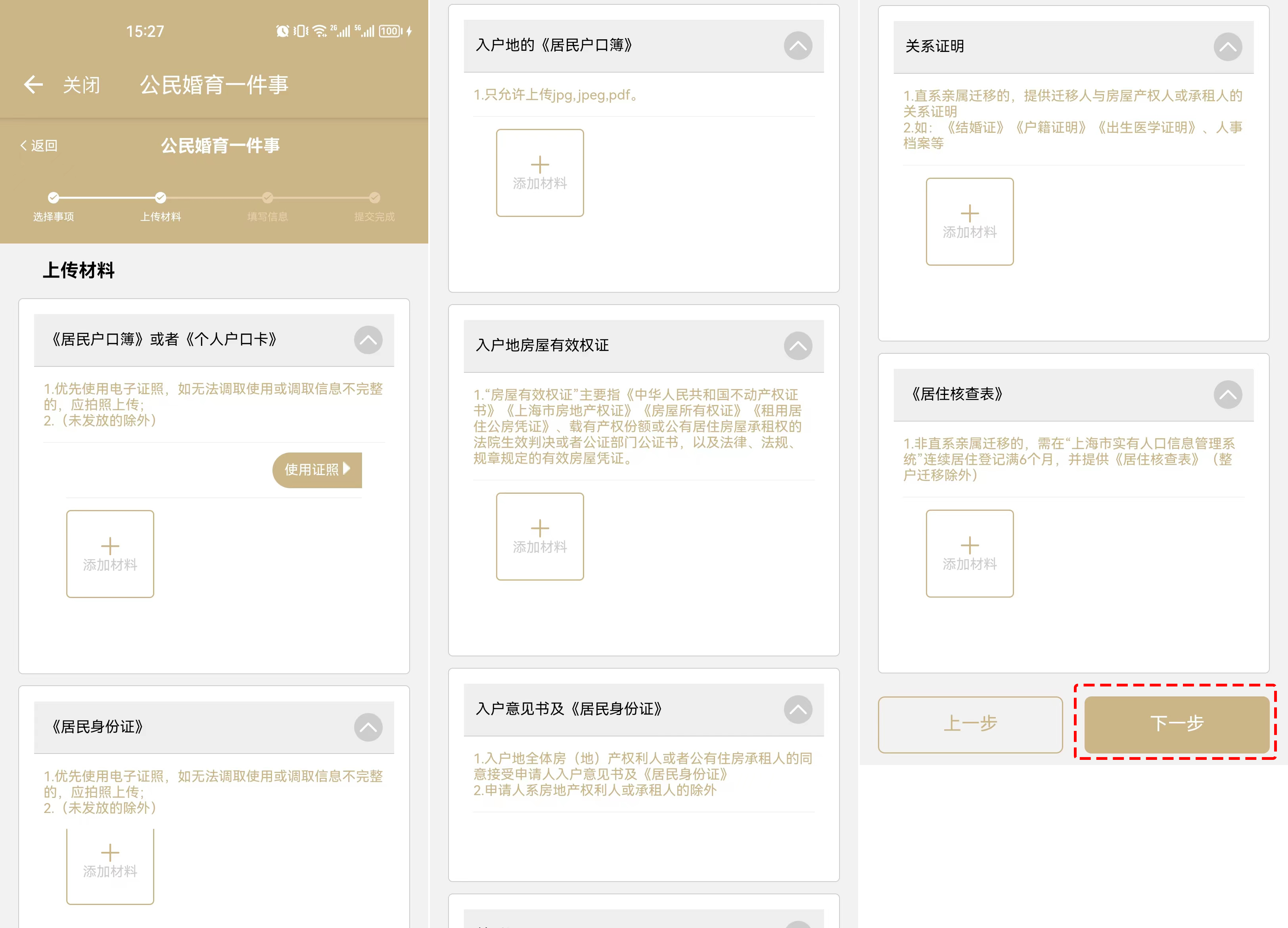Tap the back arrow beside 关闭
This screenshot has width=1288, height=928.
click(33, 84)
